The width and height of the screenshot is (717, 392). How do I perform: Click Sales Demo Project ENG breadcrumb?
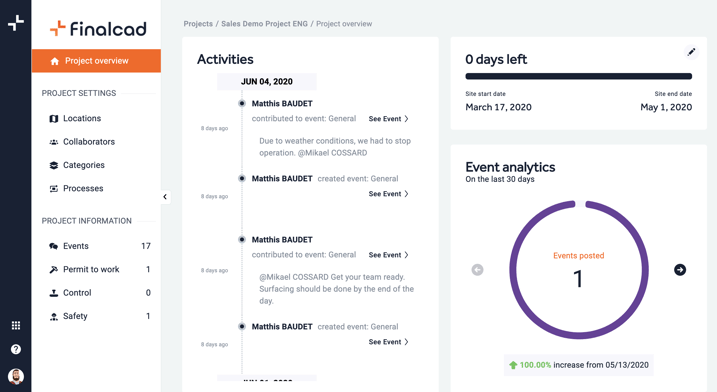pos(264,24)
